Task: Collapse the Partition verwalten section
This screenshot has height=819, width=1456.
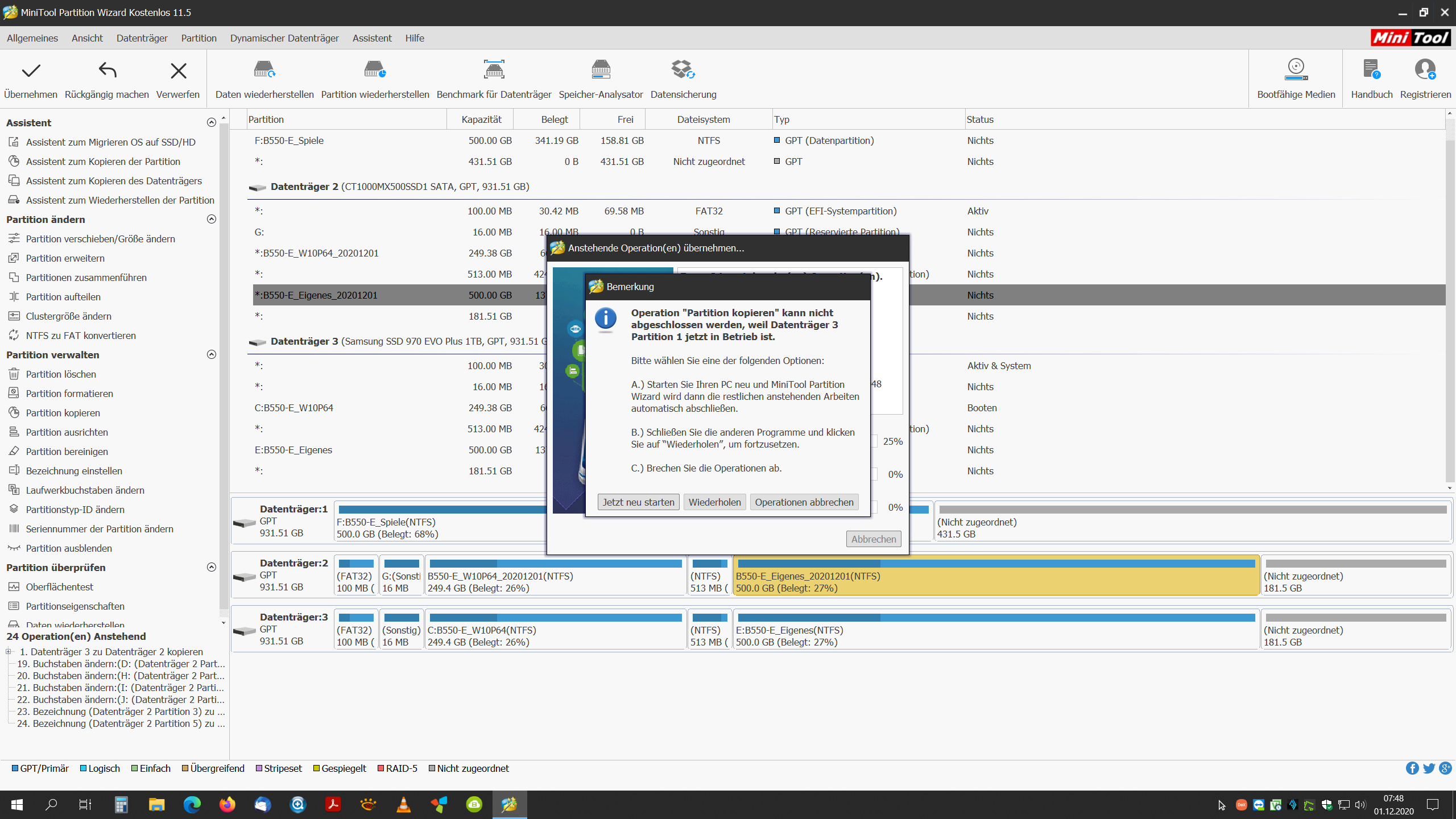Action: (212, 354)
